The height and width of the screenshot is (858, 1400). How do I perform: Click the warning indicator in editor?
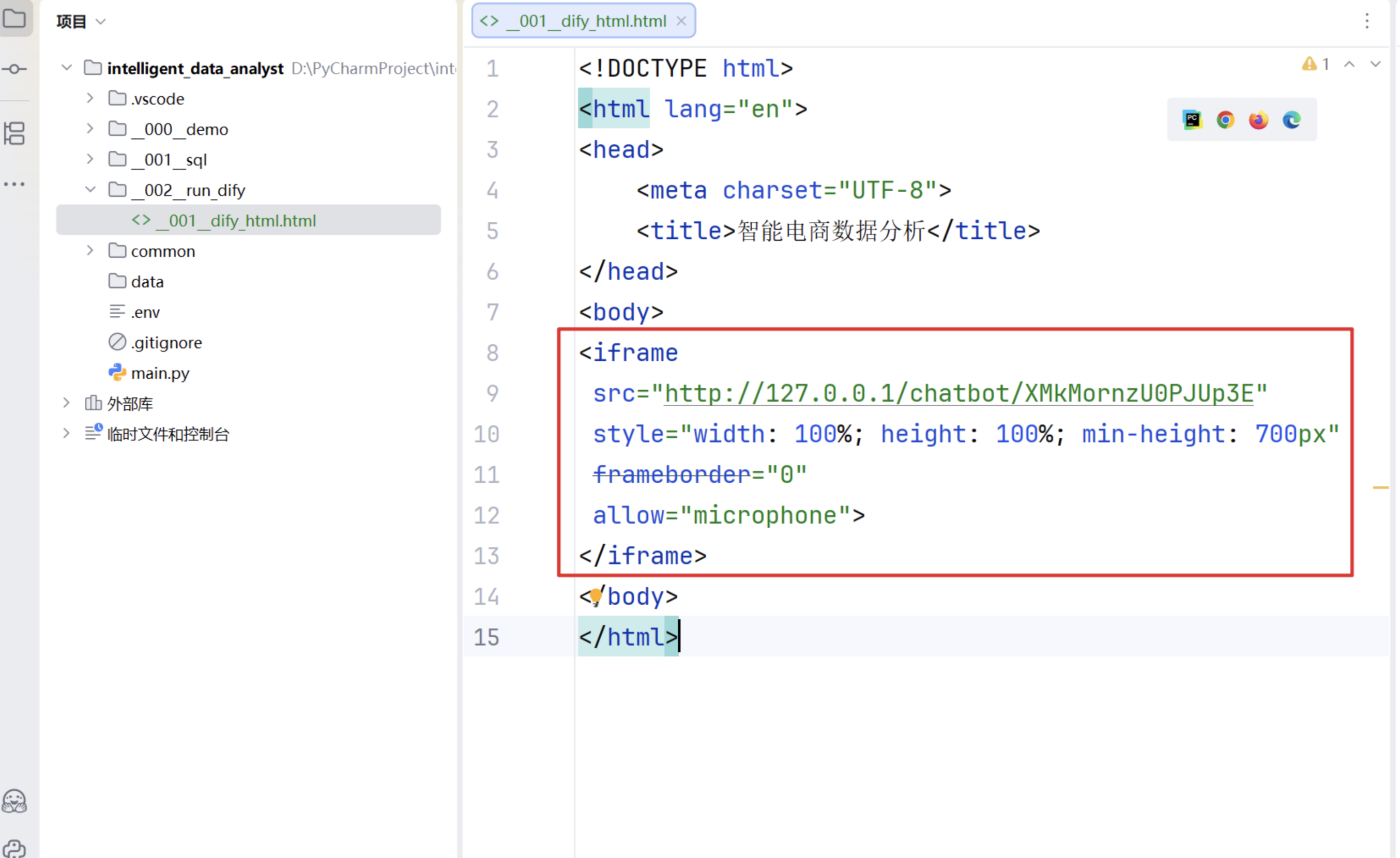pos(1315,64)
